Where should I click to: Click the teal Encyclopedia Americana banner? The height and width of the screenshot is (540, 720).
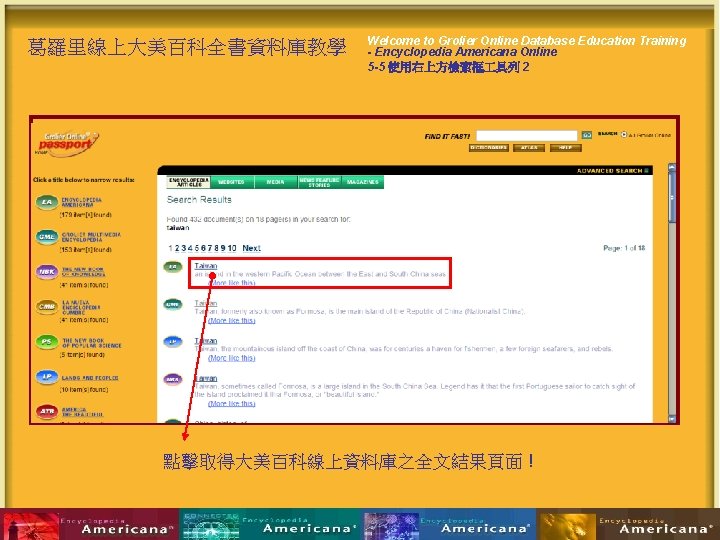(271, 524)
